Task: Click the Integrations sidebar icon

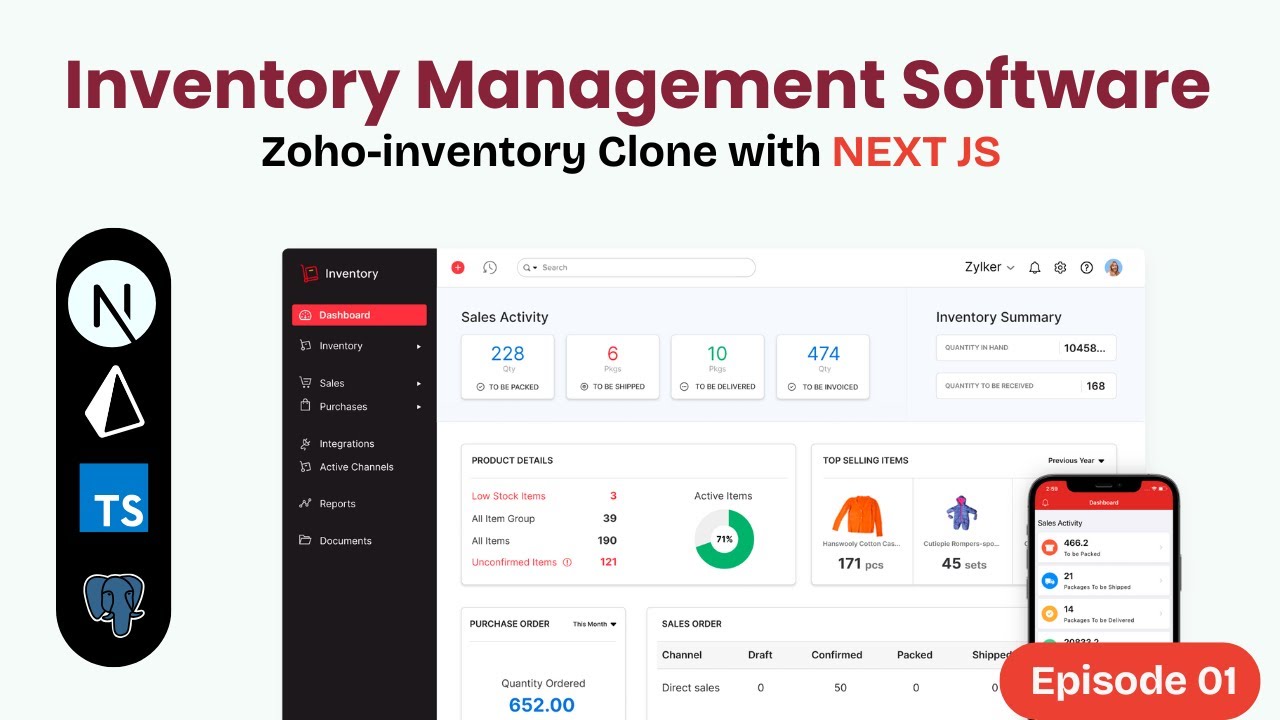Action: 305,444
